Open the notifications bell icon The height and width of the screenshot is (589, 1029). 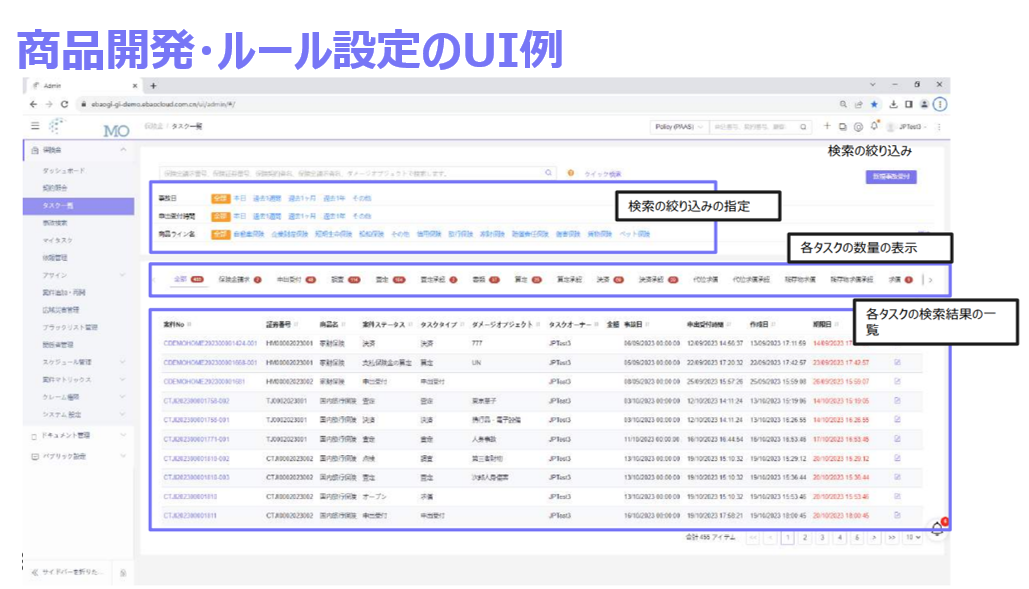(x=874, y=125)
